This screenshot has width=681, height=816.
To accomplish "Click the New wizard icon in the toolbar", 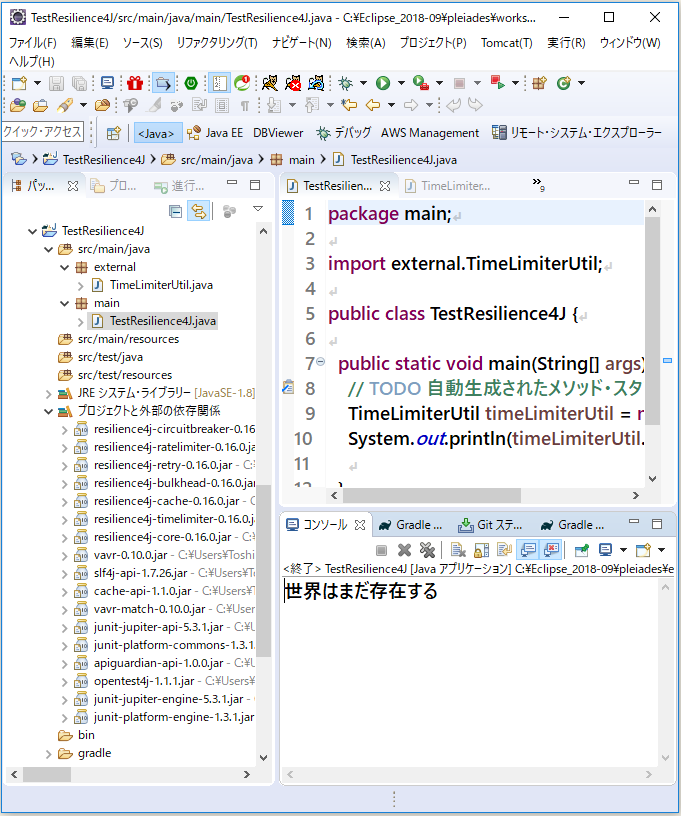I will tap(19, 83).
